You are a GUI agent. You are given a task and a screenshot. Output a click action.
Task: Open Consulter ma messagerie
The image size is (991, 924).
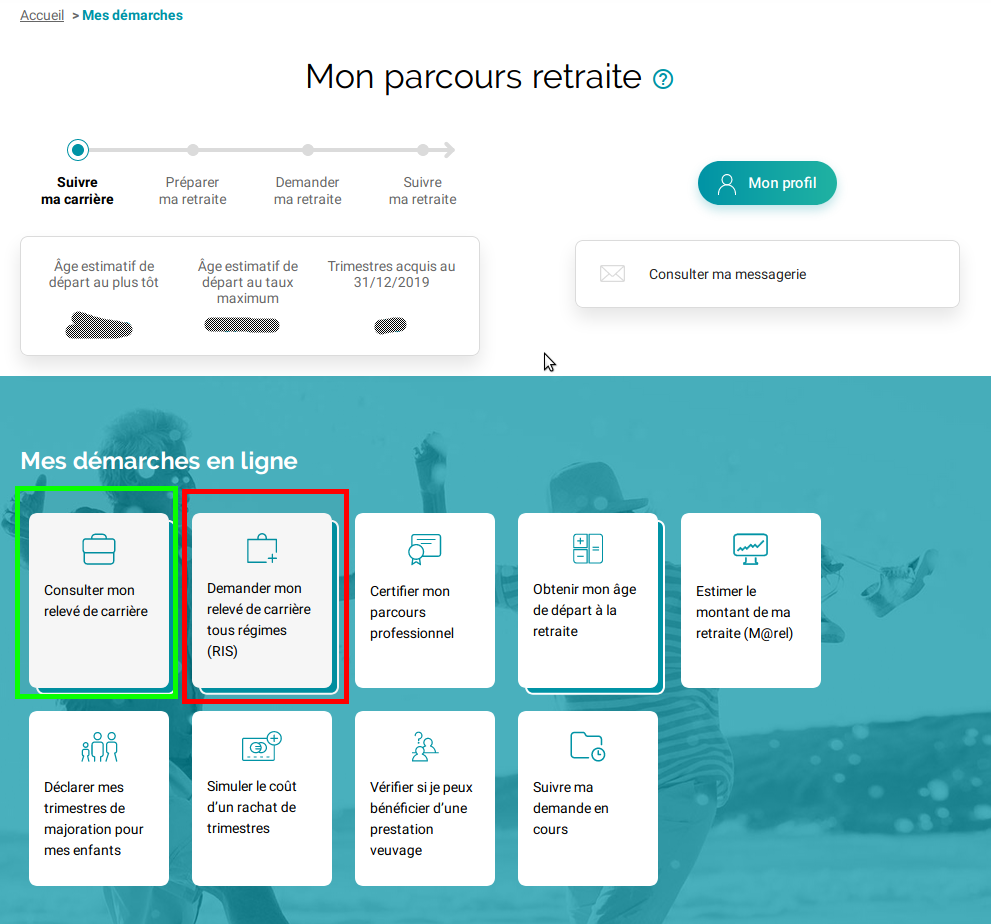tap(767, 274)
